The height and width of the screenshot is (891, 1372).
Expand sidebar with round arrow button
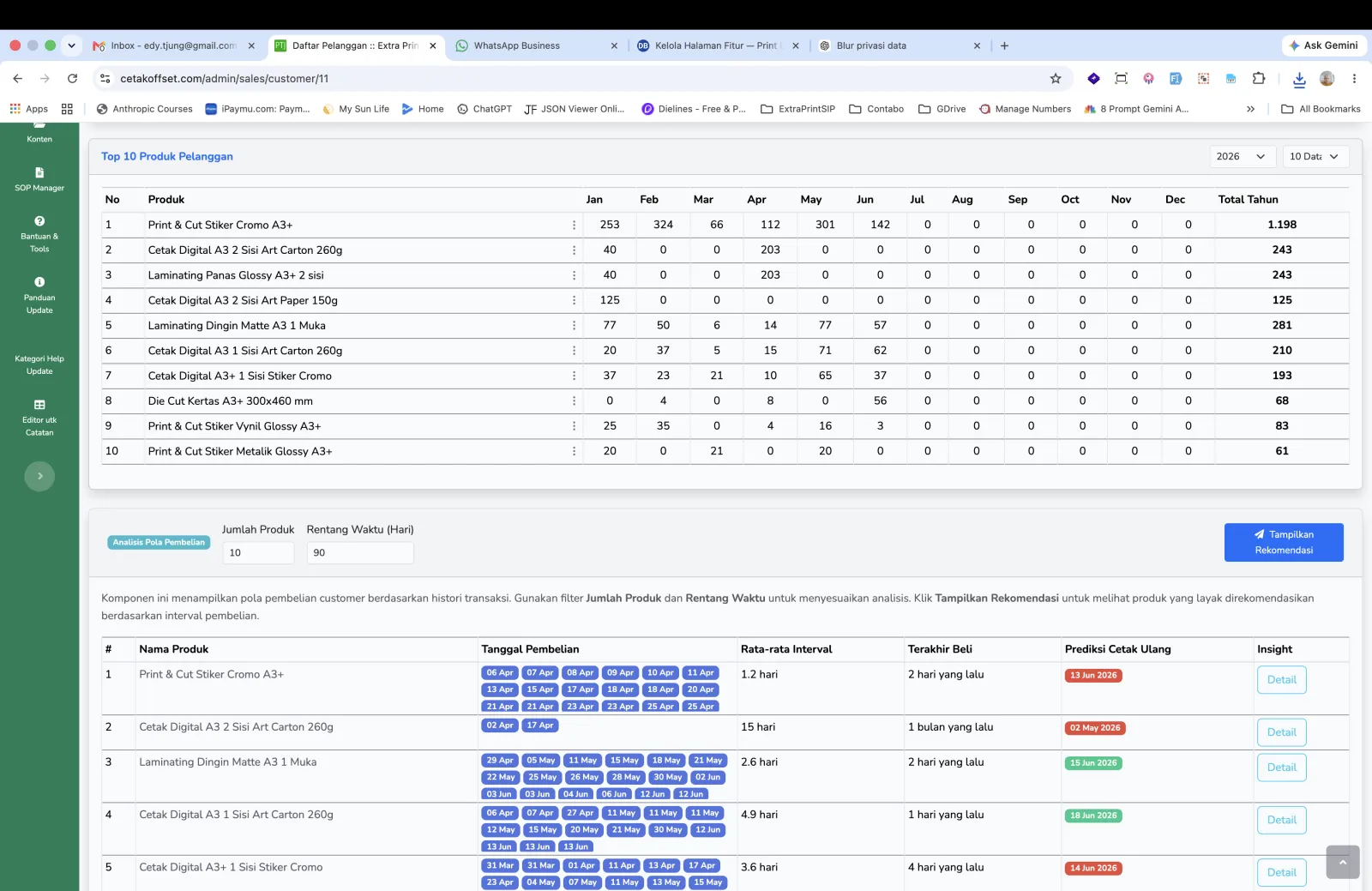[39, 476]
